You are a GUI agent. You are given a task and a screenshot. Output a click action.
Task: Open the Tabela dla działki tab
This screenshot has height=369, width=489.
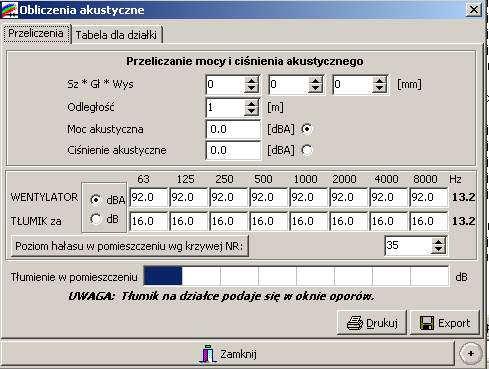tap(116, 35)
